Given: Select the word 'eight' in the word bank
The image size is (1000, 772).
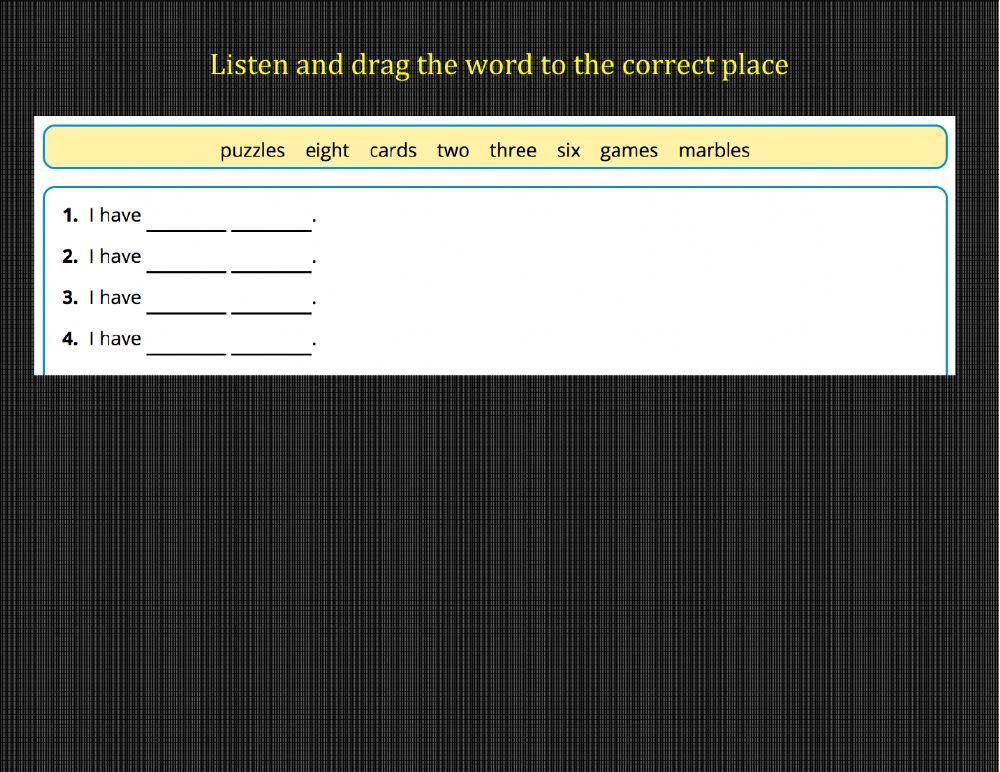Looking at the screenshot, I should tap(327, 150).
